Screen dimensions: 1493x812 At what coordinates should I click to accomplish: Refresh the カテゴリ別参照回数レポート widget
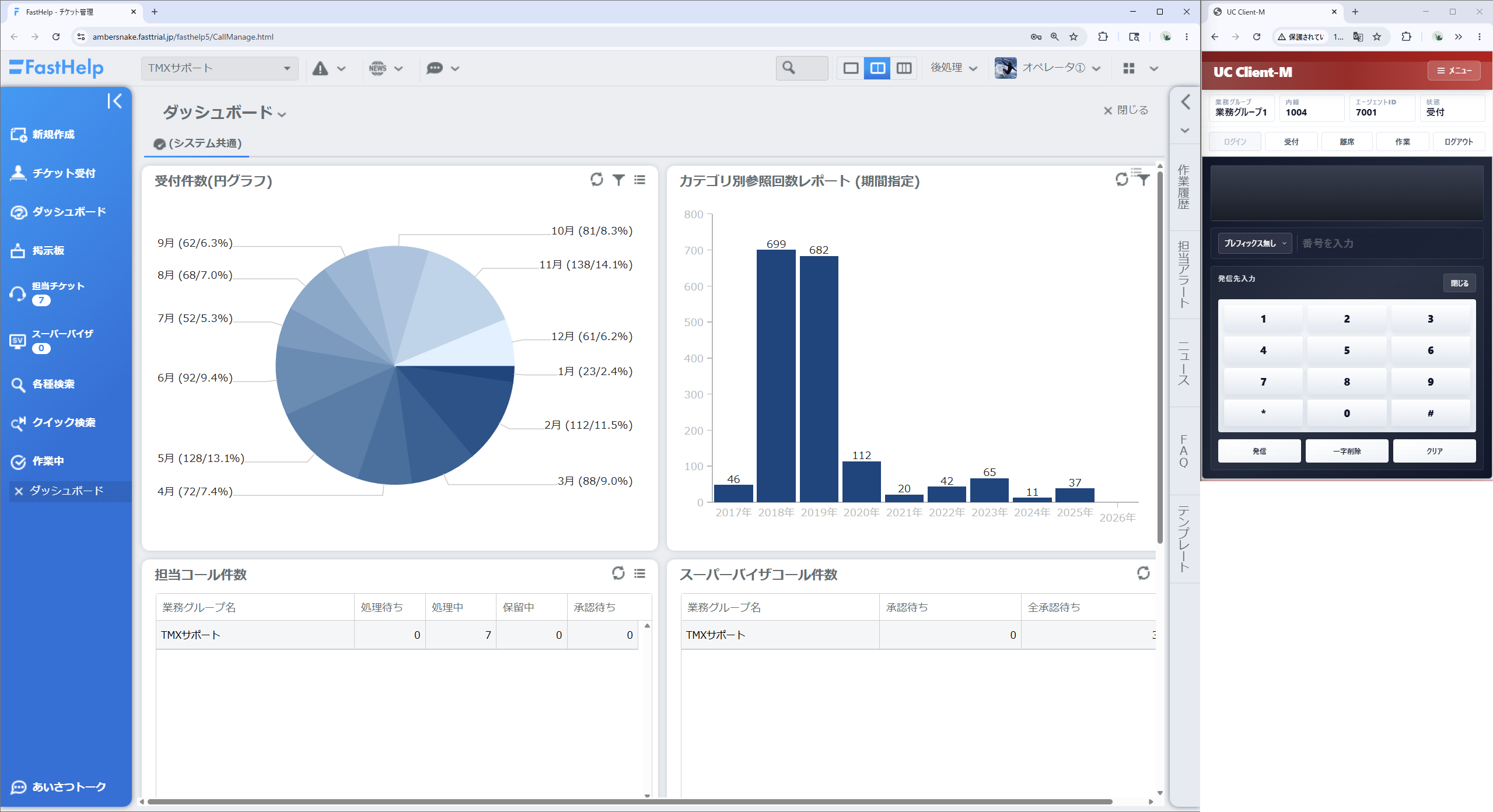coord(1121,180)
